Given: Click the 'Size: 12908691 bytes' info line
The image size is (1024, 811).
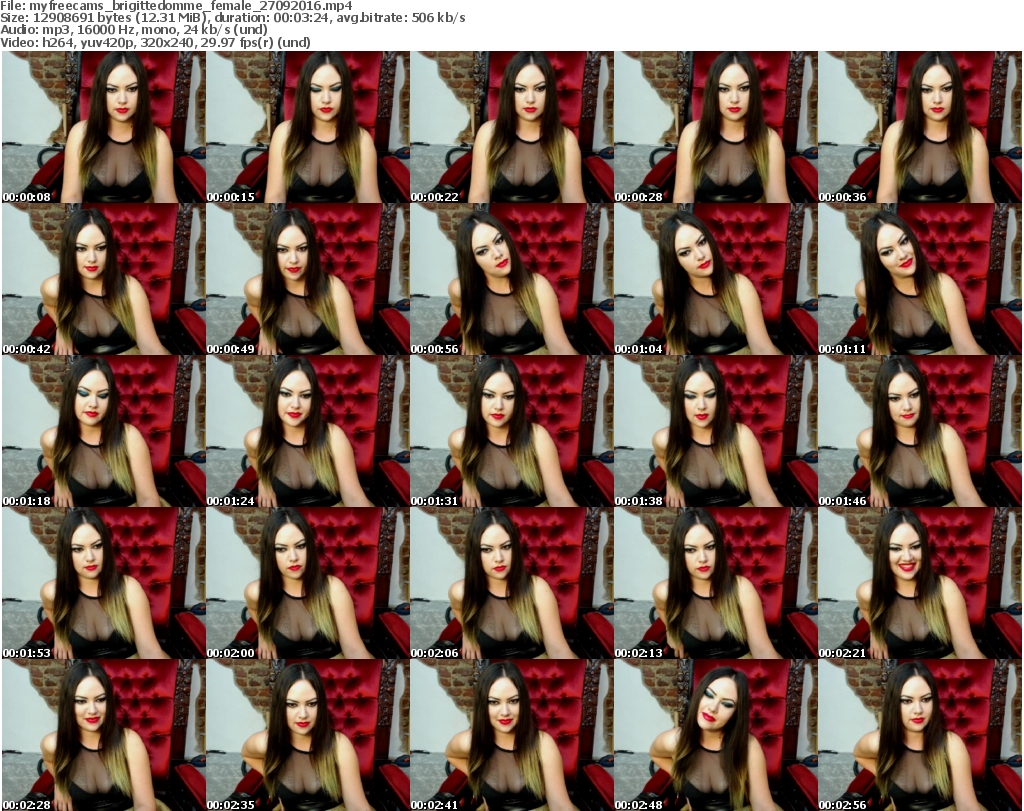Looking at the screenshot, I should [x=232, y=18].
